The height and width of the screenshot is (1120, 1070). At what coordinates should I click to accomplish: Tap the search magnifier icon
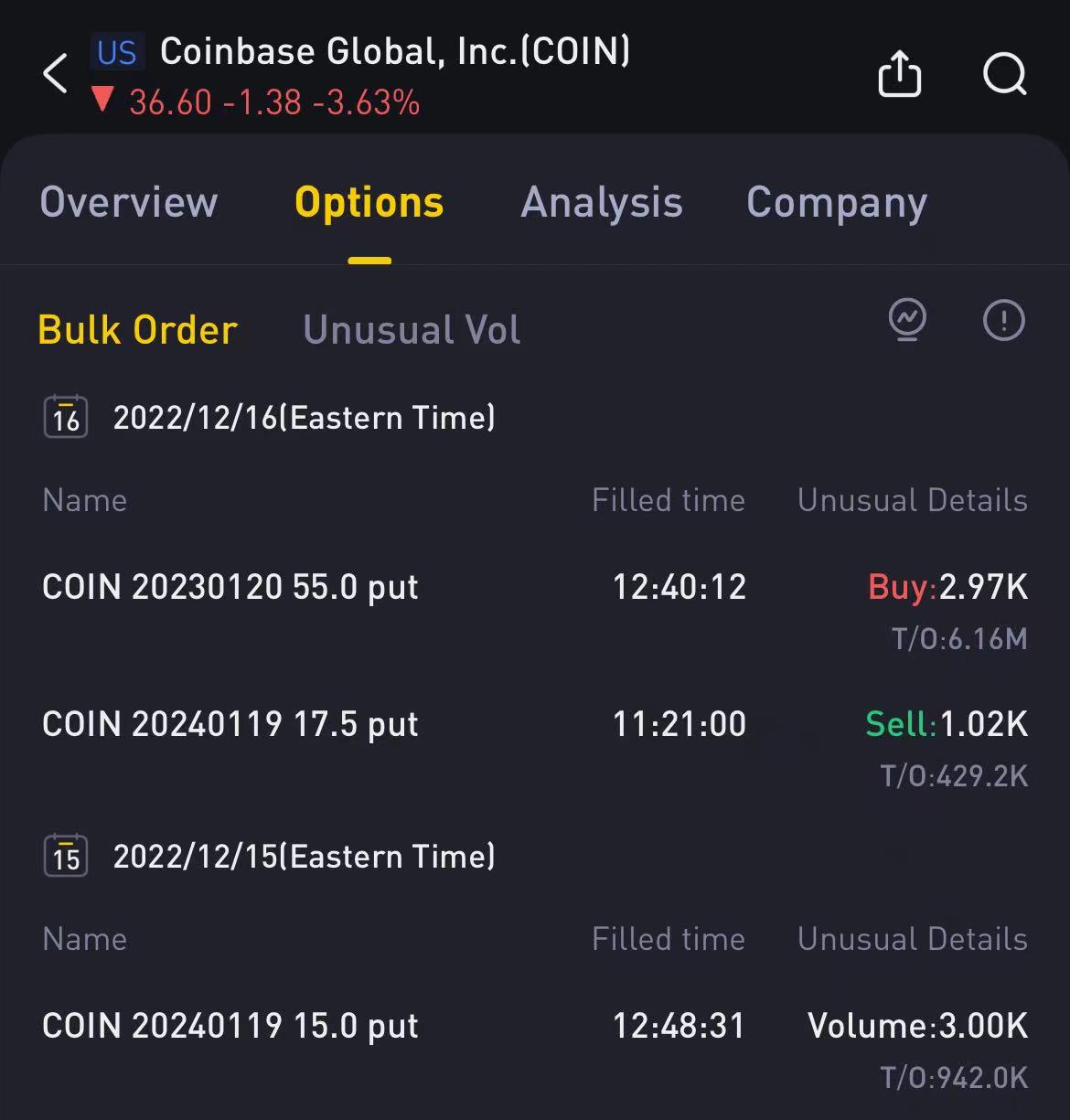click(x=1004, y=73)
